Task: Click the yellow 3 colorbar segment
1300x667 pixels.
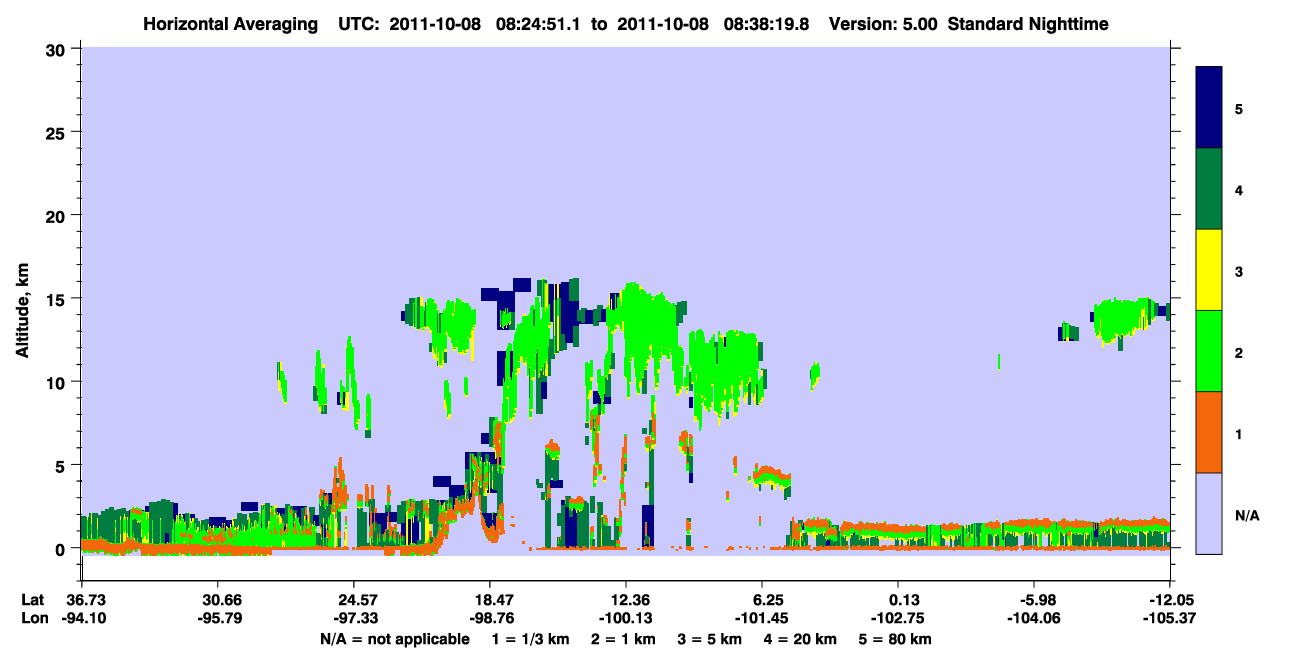Action: tap(1209, 270)
